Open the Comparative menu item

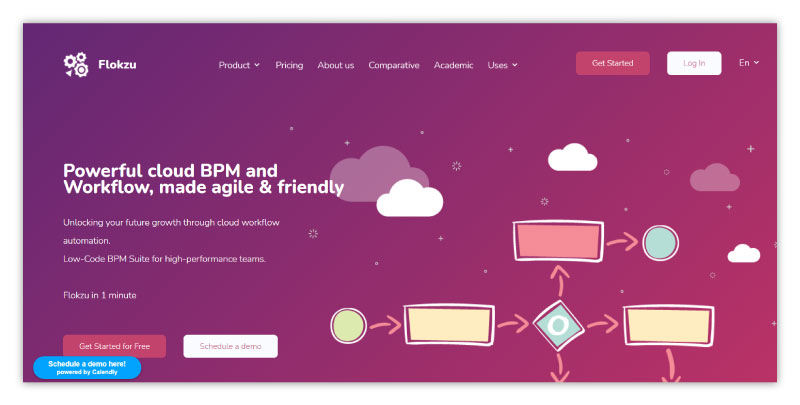coord(394,65)
